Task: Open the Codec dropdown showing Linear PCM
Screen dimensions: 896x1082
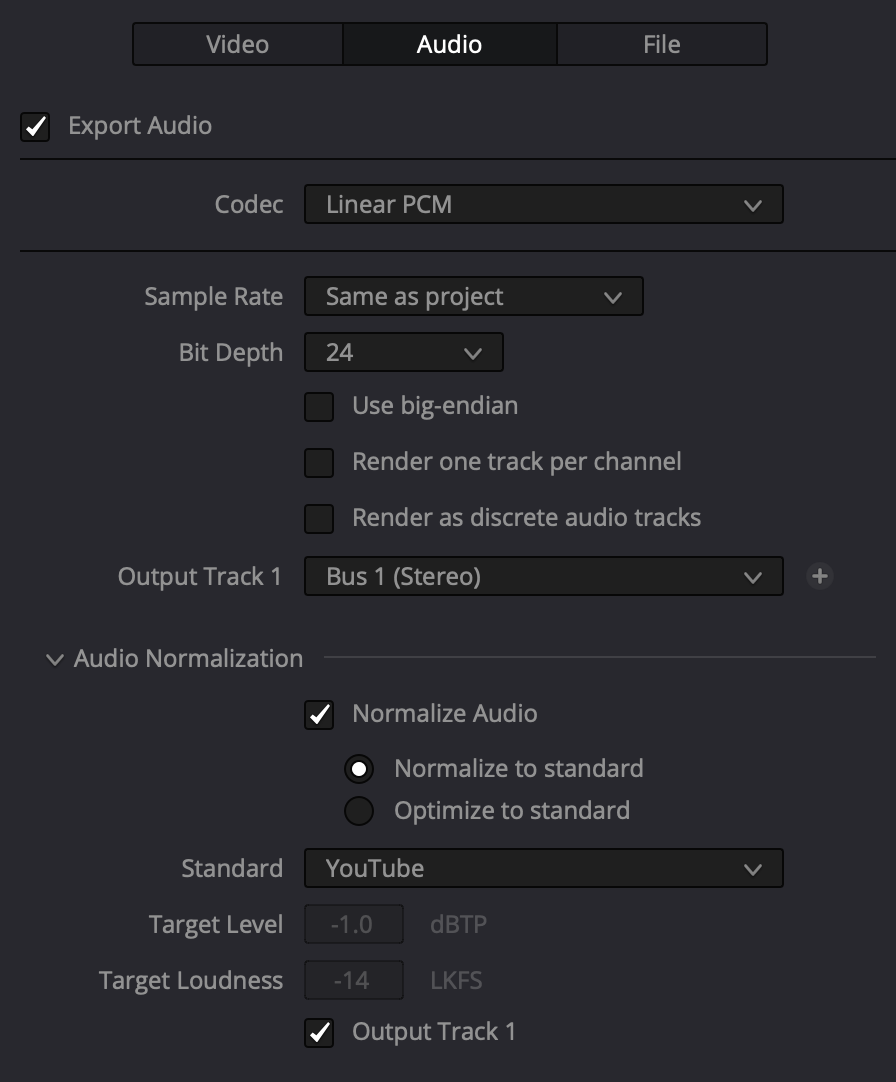Action: coord(543,205)
